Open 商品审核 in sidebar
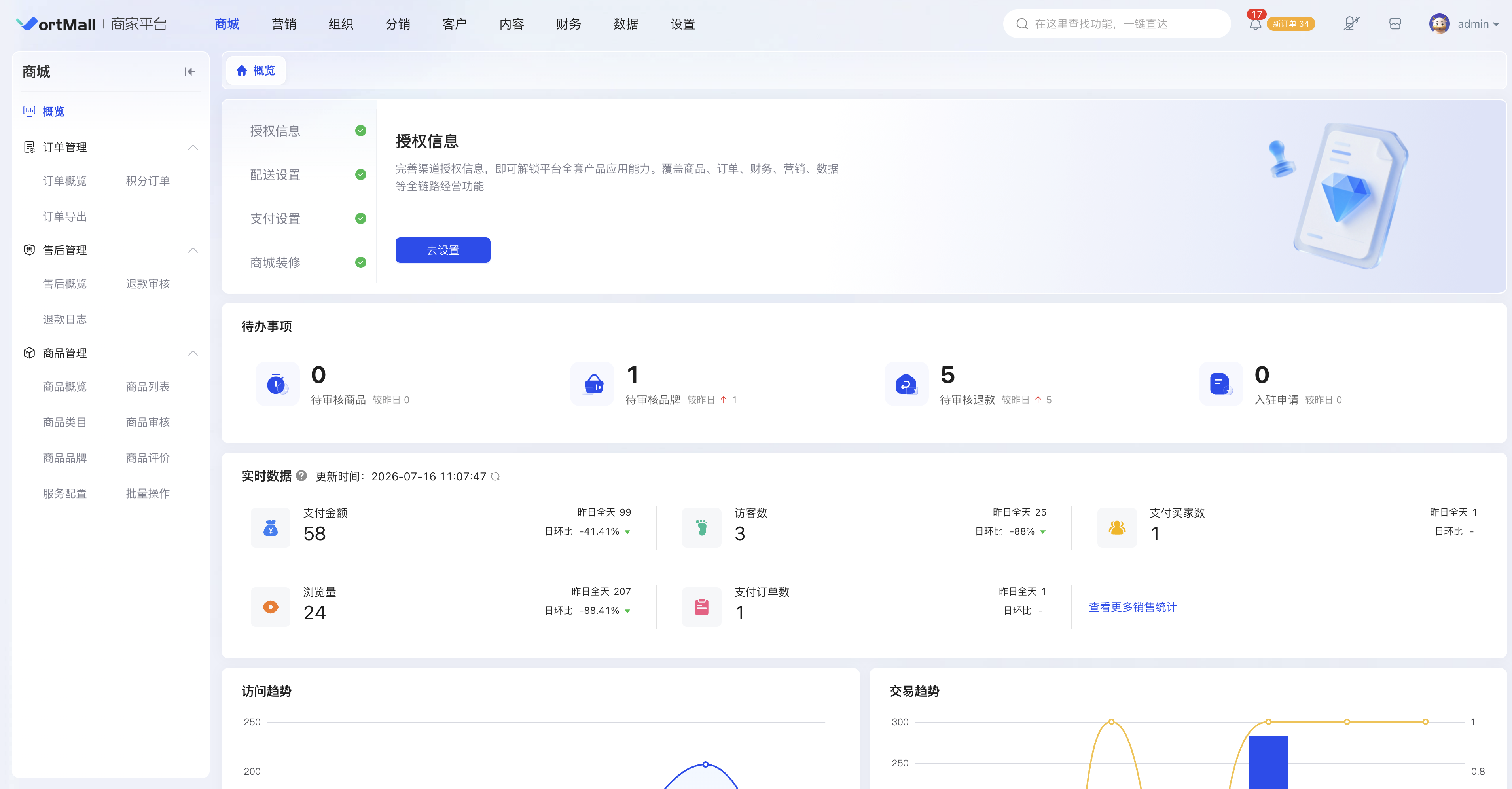This screenshot has width=1512, height=789. (148, 422)
